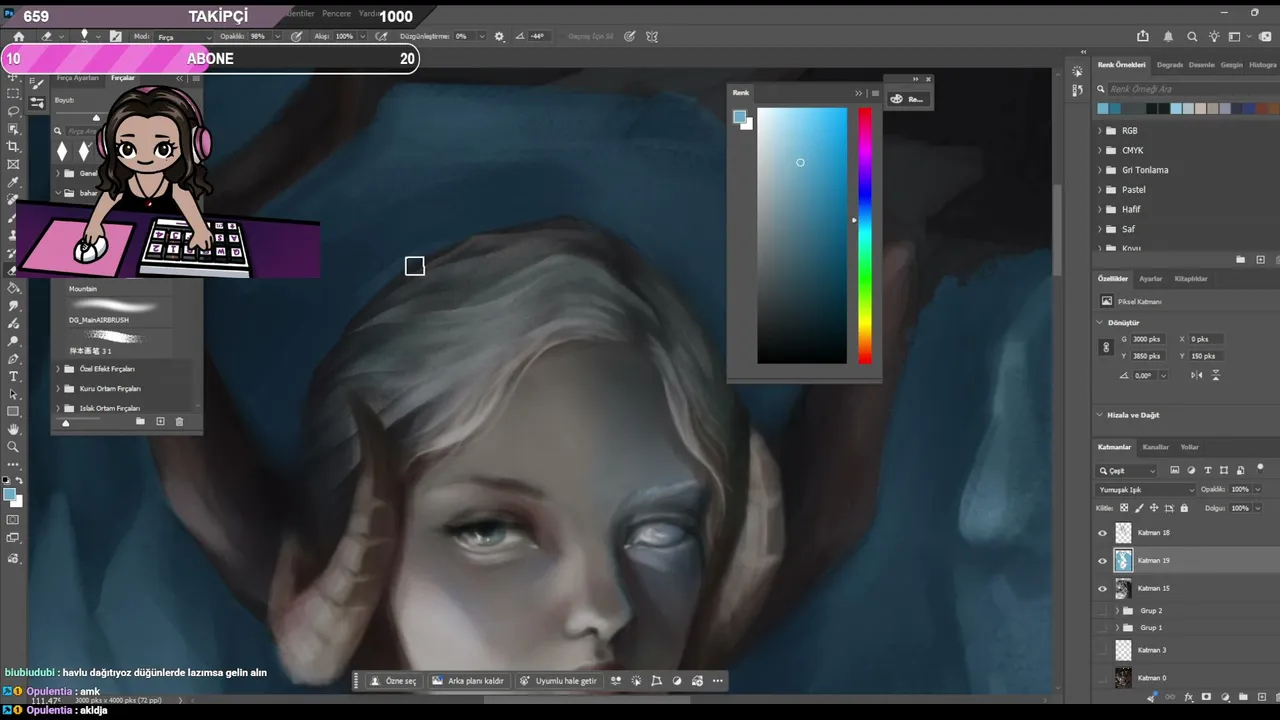This screenshot has height=720, width=1280.
Task: Click the symmetry butterfly icon
Action: [x=652, y=36]
